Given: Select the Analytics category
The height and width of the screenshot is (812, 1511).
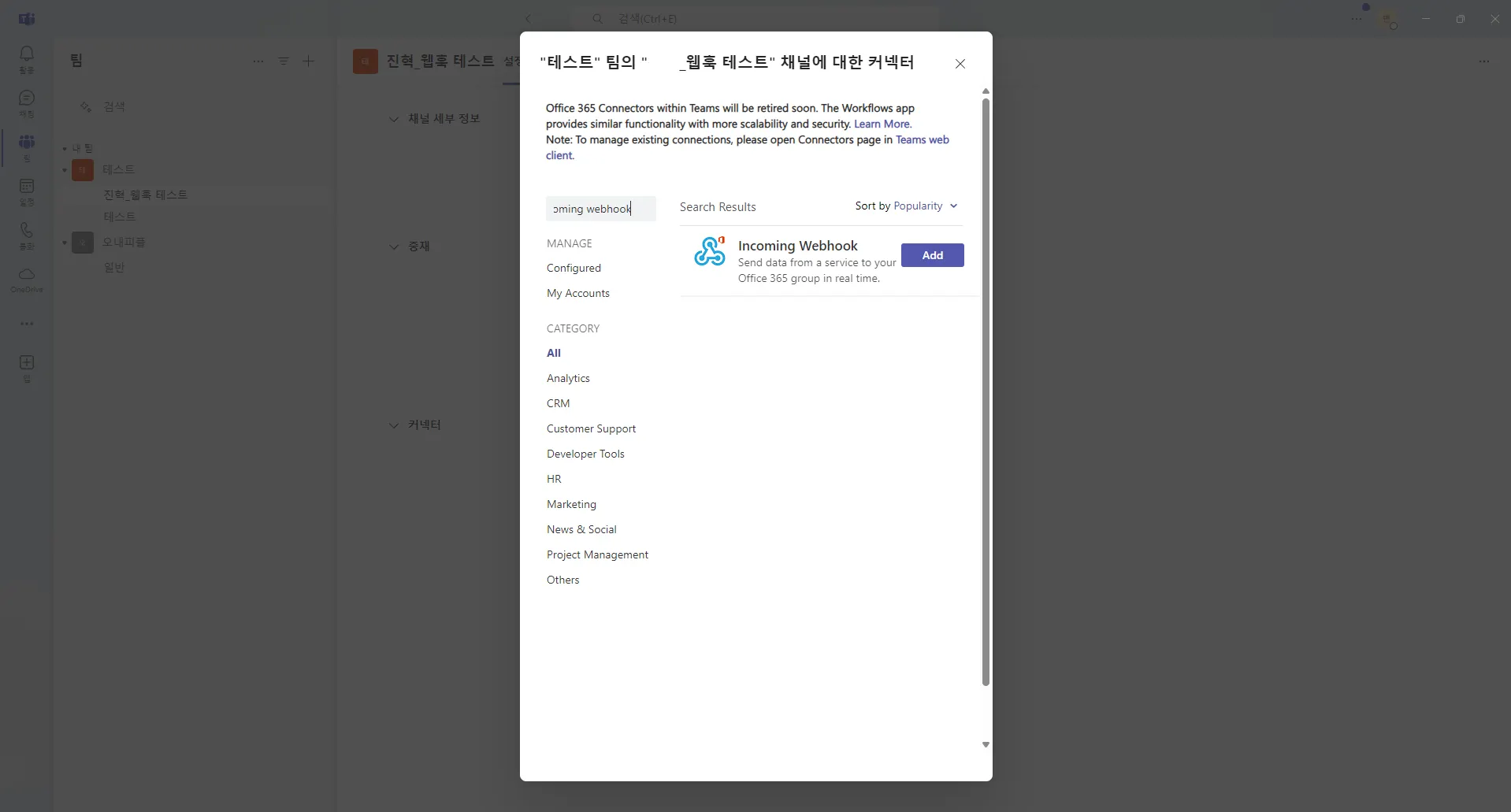Looking at the screenshot, I should [568, 379].
